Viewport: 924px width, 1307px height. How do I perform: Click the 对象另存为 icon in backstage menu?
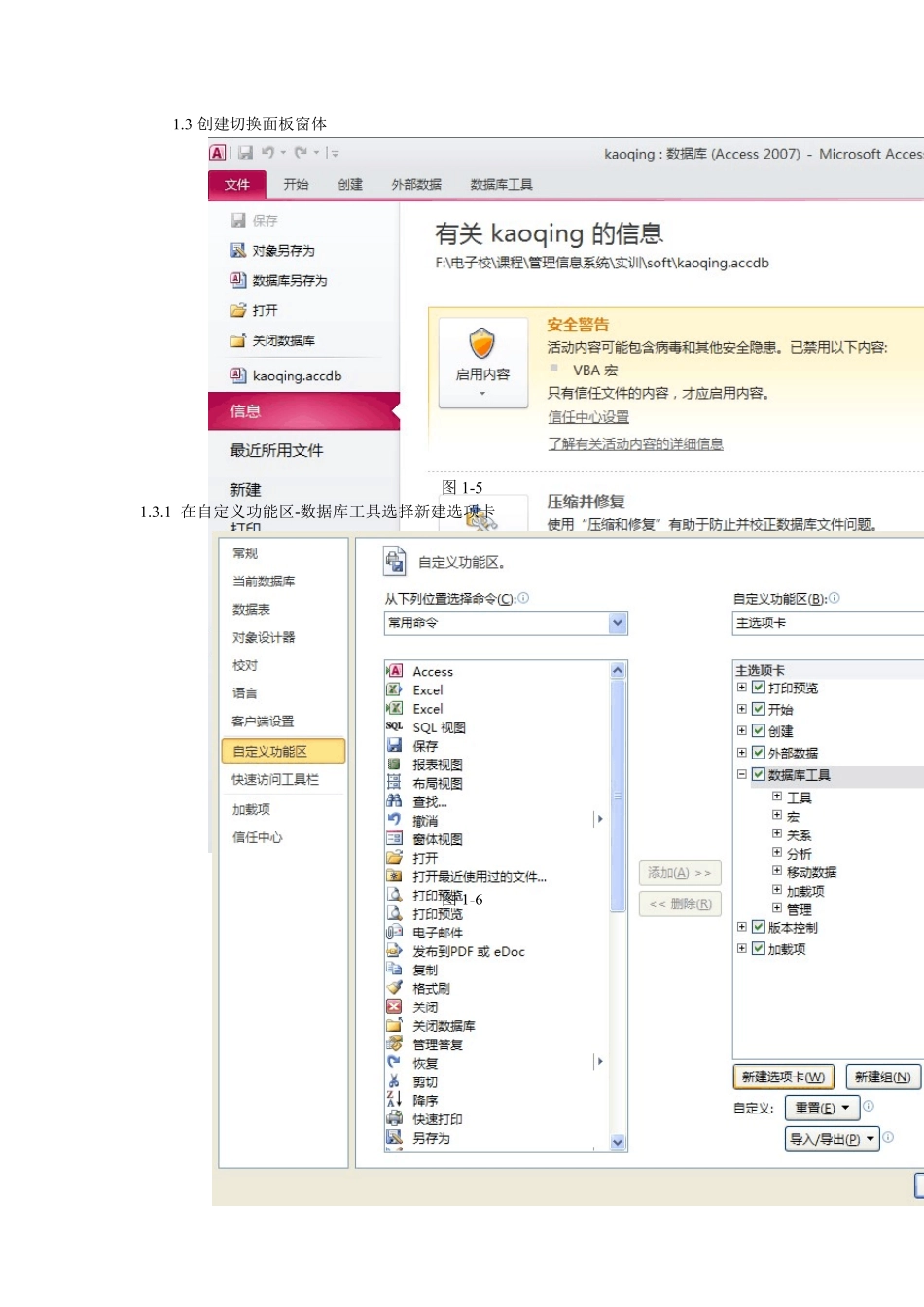[237, 250]
